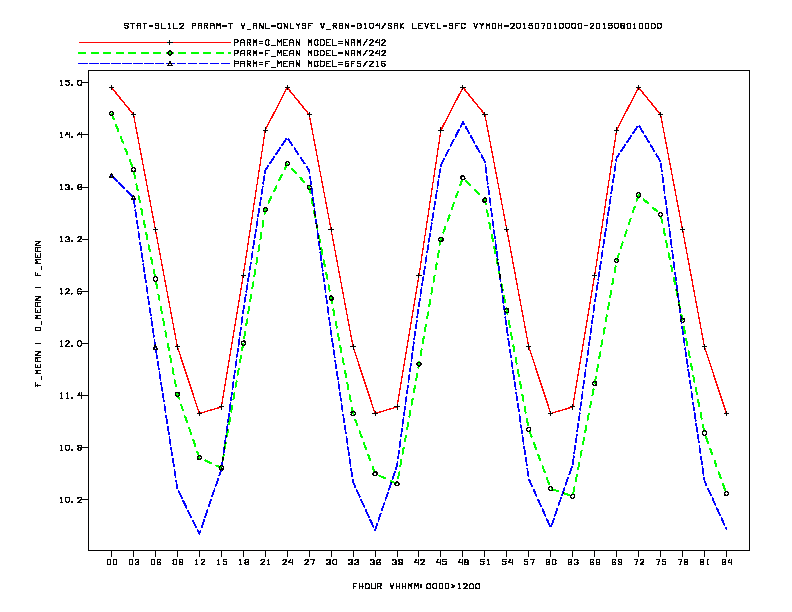792x612 pixels.
Task: Click the green circle marker at hour 48 peak
Action: pos(463,178)
